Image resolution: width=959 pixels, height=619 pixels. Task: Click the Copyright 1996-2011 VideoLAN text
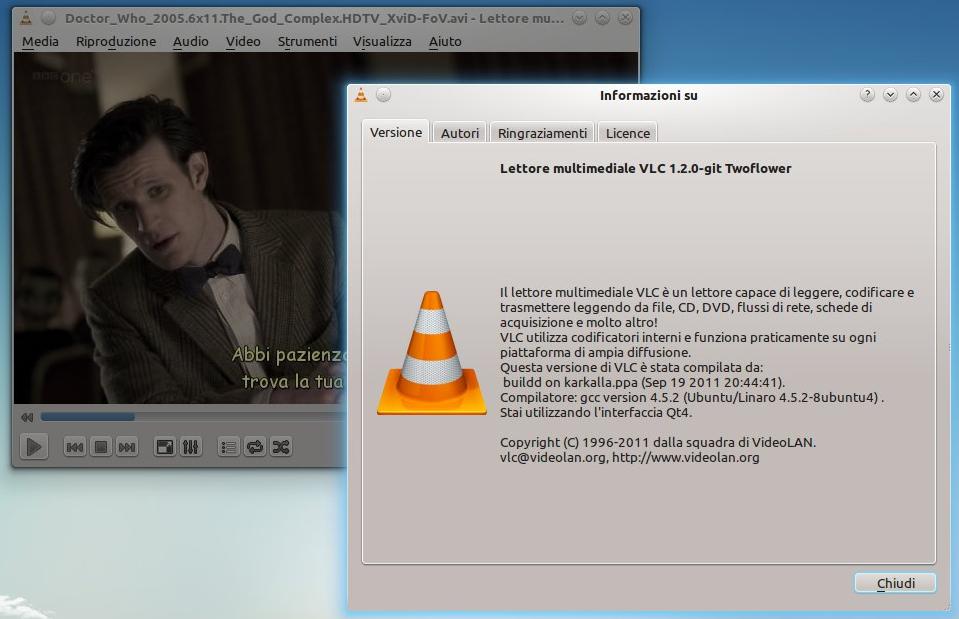[657, 442]
